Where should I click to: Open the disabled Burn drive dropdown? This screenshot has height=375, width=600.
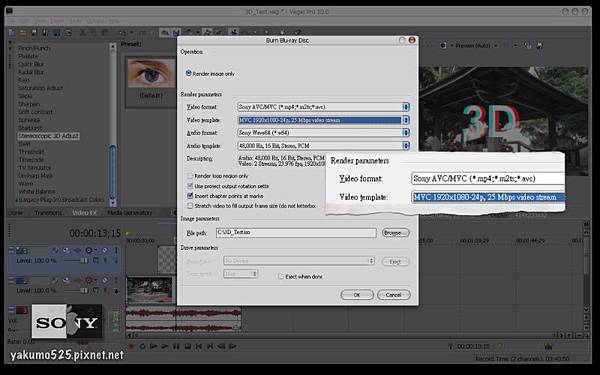[x=299, y=261]
